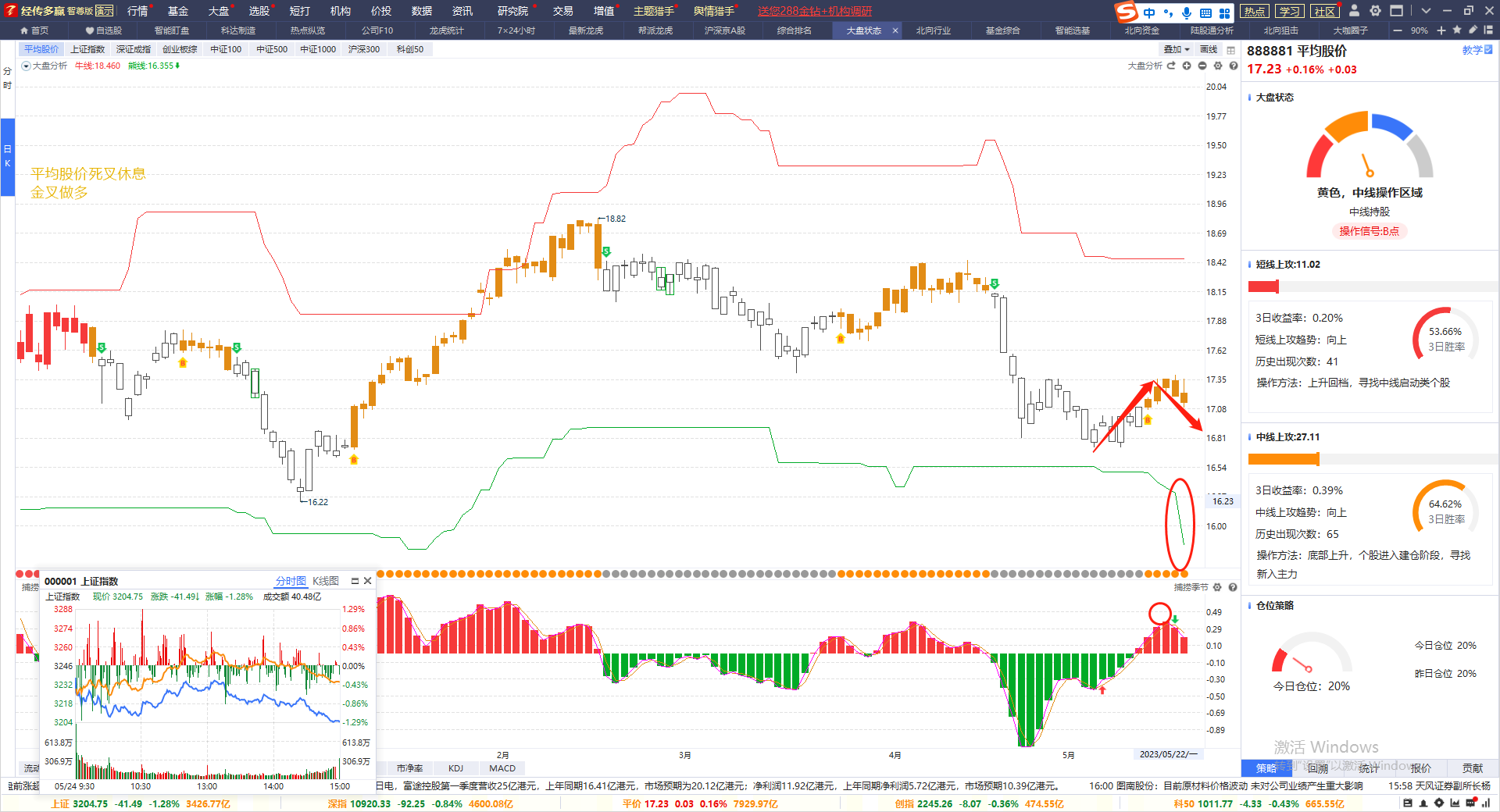This screenshot has width=1500, height=812.
Task: Click the 短线上攻 red progress bar
Action: [x=1263, y=287]
